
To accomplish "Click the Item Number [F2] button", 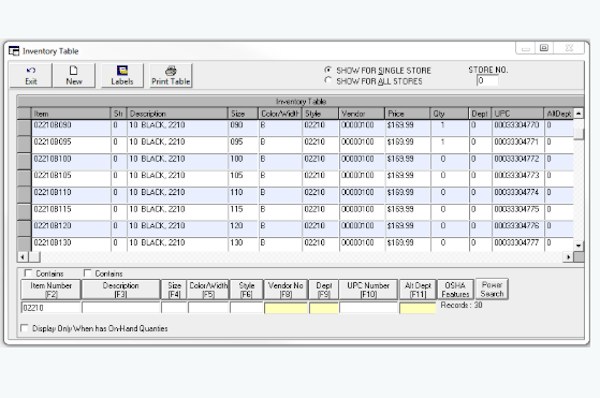I will coord(51,289).
